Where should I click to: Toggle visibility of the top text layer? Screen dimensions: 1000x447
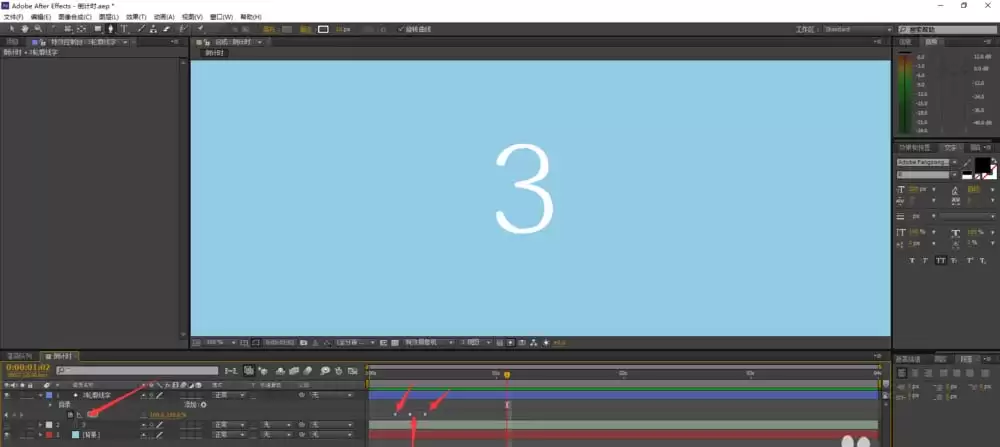[7, 395]
